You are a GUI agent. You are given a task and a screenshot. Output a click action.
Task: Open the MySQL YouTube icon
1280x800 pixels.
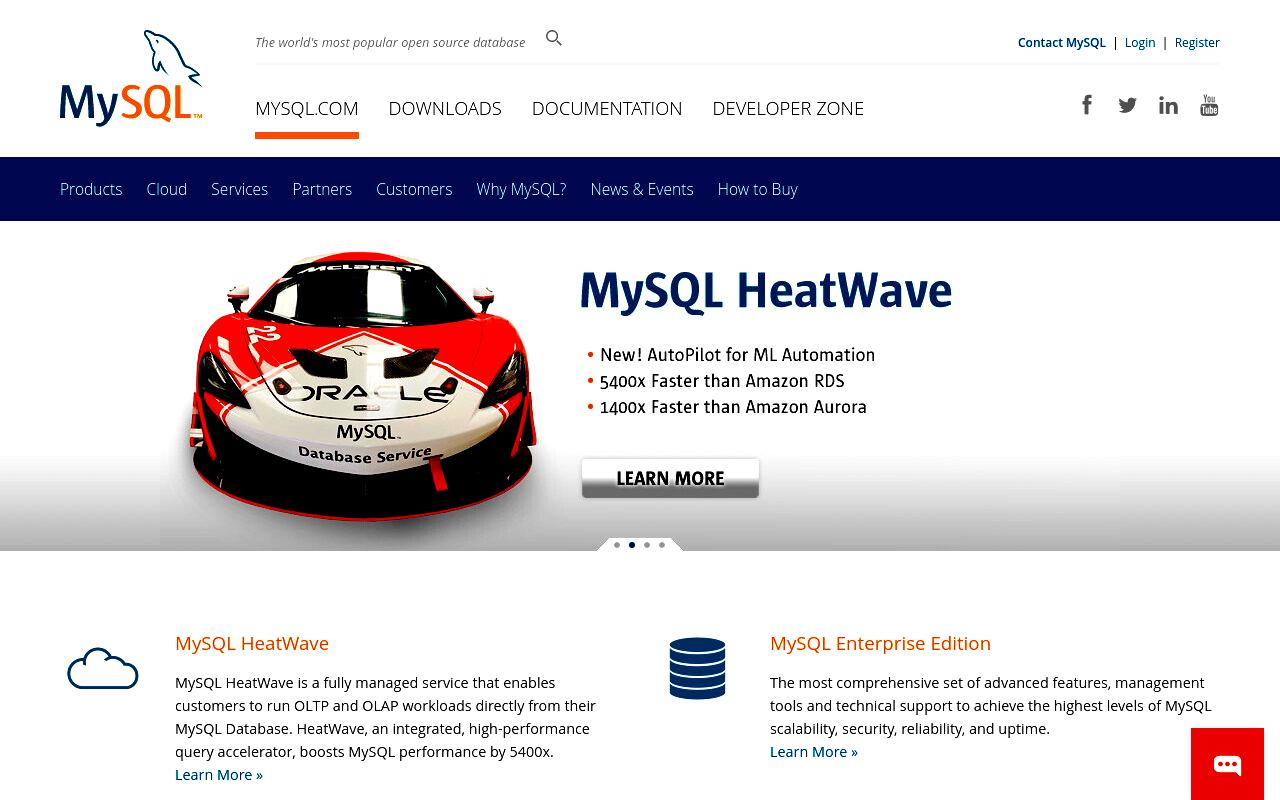[x=1209, y=105]
